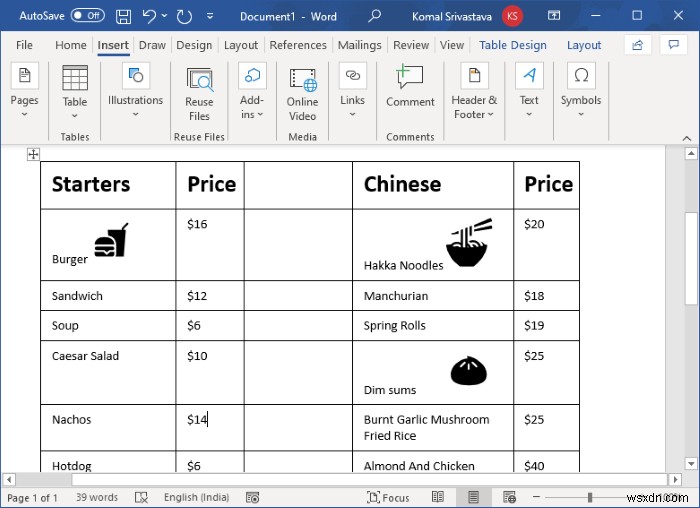
Task: Switch to the Home tab
Action: tap(71, 45)
